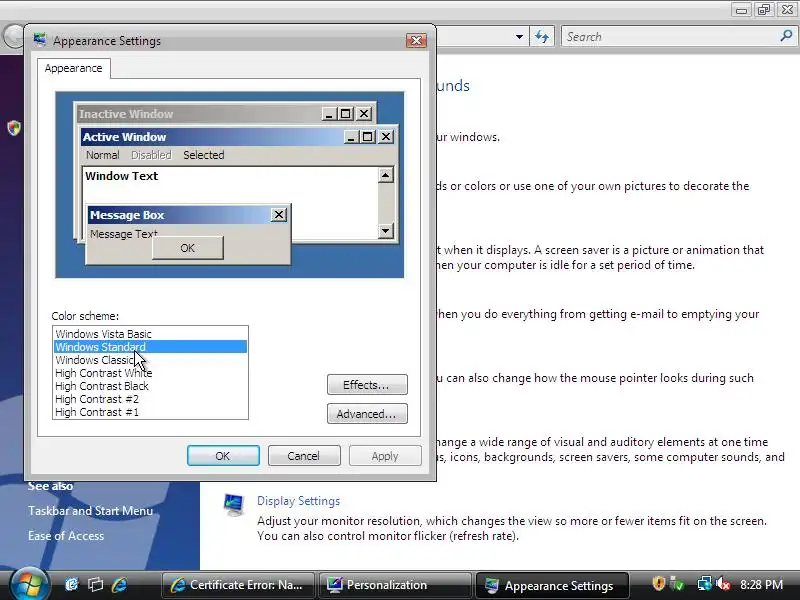Cancel the Appearance Settings dialog
This screenshot has width=800, height=600.
click(304, 456)
